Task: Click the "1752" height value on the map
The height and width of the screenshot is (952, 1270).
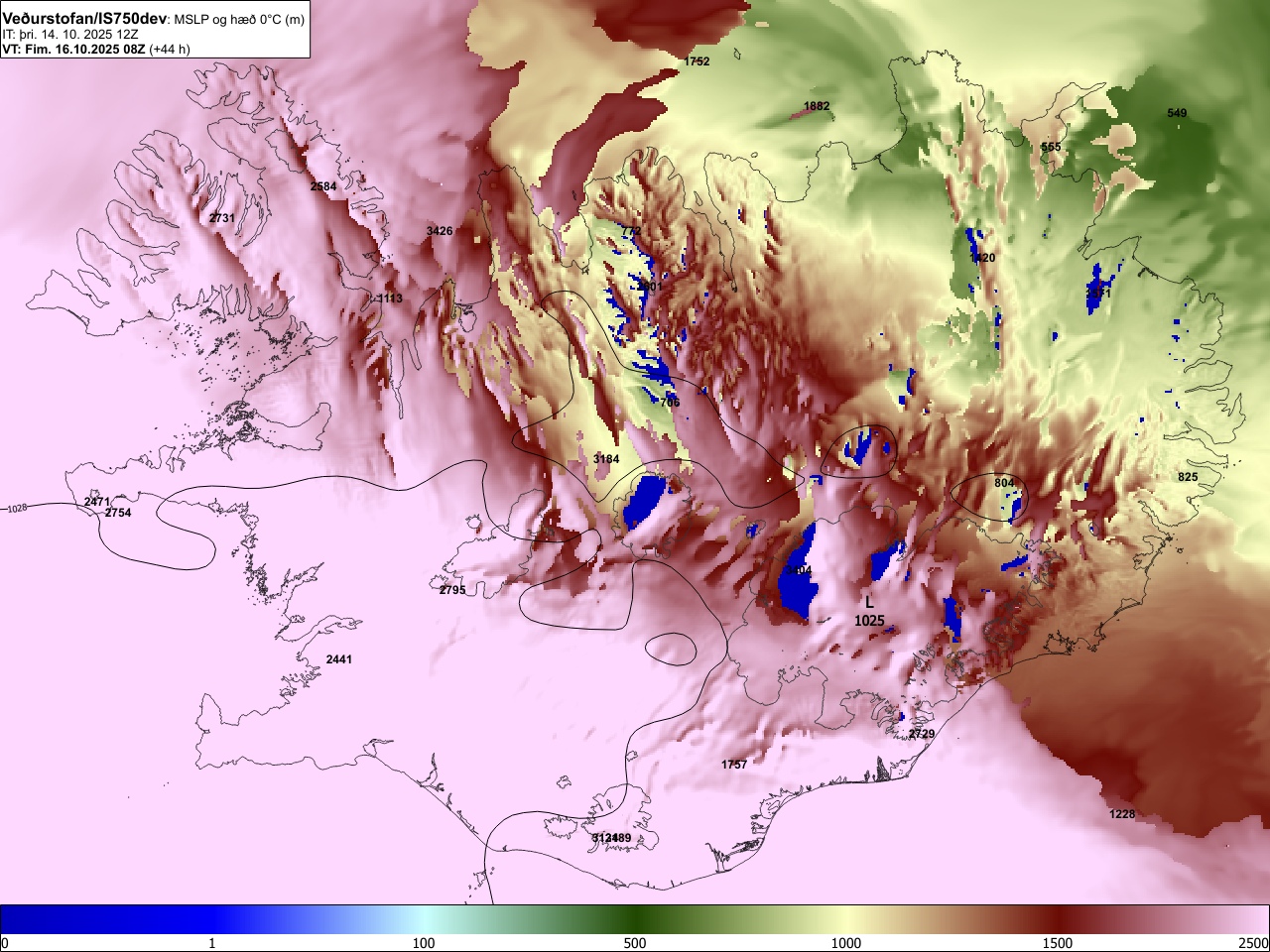Action: (x=698, y=61)
